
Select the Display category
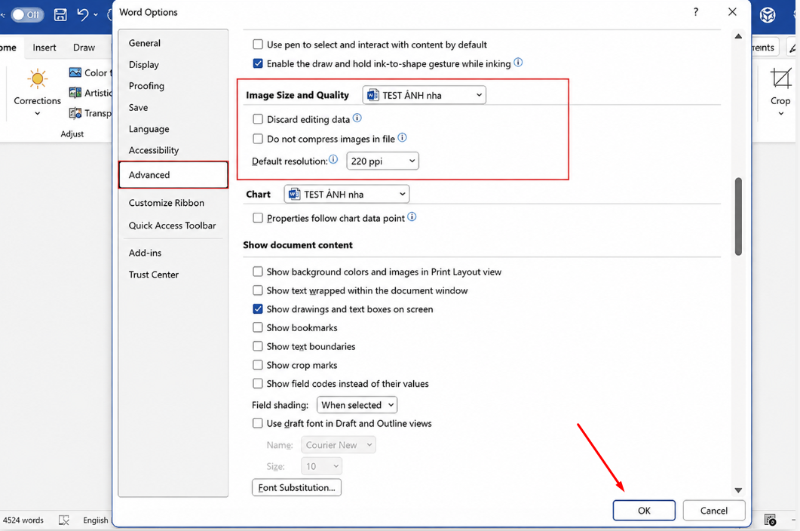click(173, 65)
